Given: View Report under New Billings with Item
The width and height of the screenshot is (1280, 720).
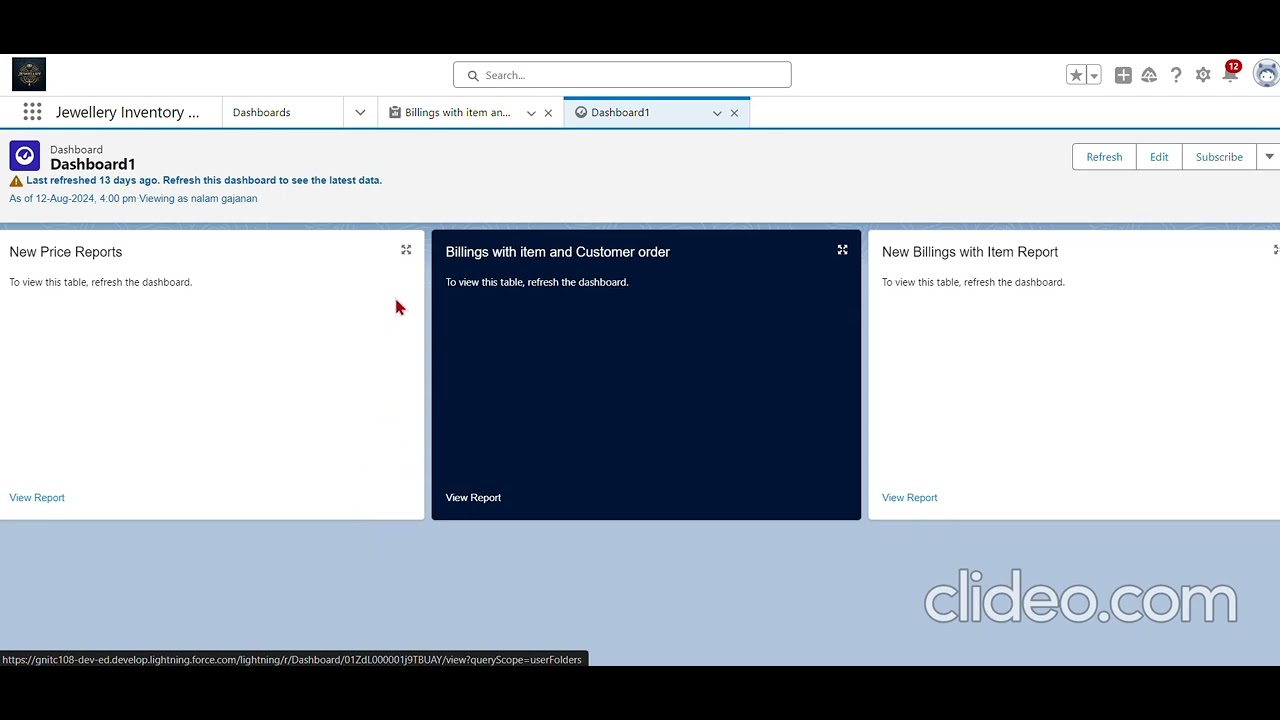Looking at the screenshot, I should (909, 498).
